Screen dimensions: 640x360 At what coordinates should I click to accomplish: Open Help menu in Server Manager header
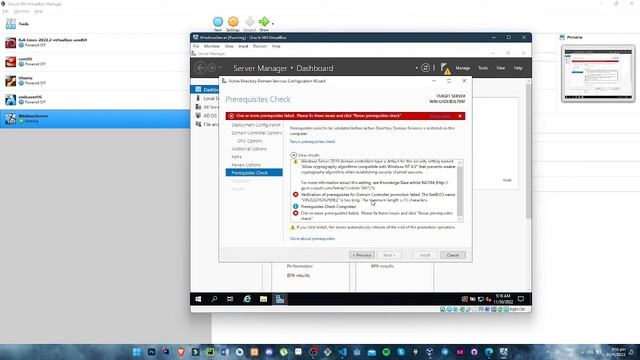pos(518,68)
